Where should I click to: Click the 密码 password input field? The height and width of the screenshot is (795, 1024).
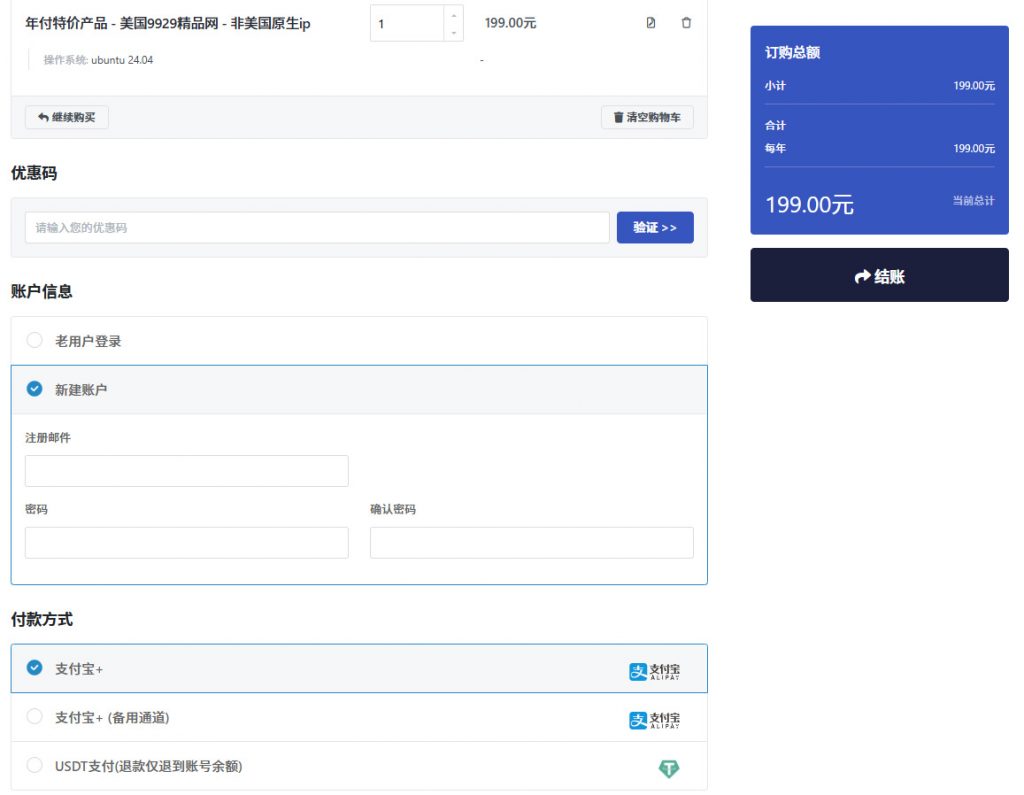coord(186,542)
